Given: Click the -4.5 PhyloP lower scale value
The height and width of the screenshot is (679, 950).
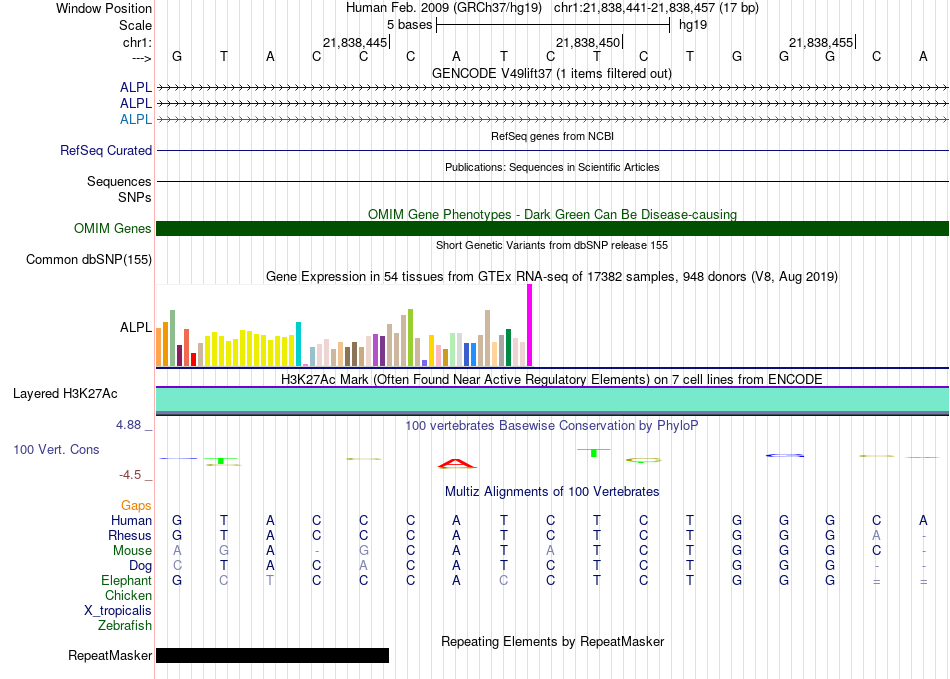Looking at the screenshot, I should [x=130, y=475].
